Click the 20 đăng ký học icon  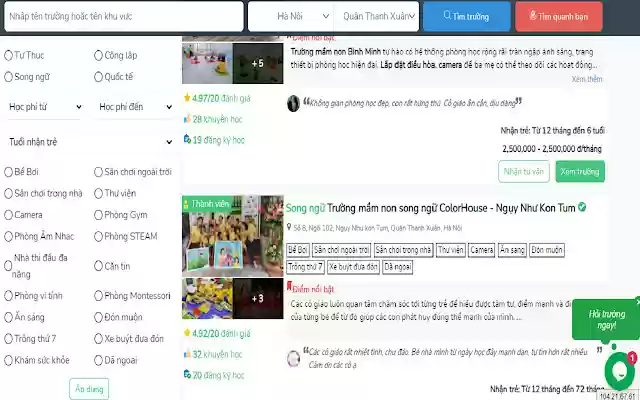coord(187,375)
